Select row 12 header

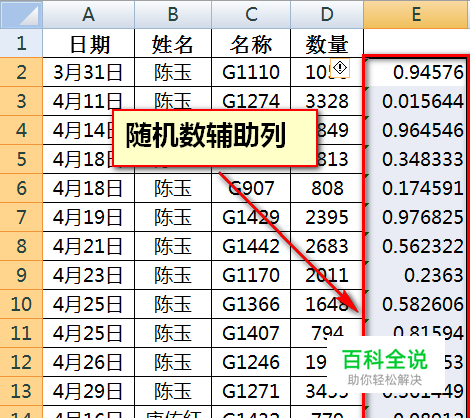21,362
